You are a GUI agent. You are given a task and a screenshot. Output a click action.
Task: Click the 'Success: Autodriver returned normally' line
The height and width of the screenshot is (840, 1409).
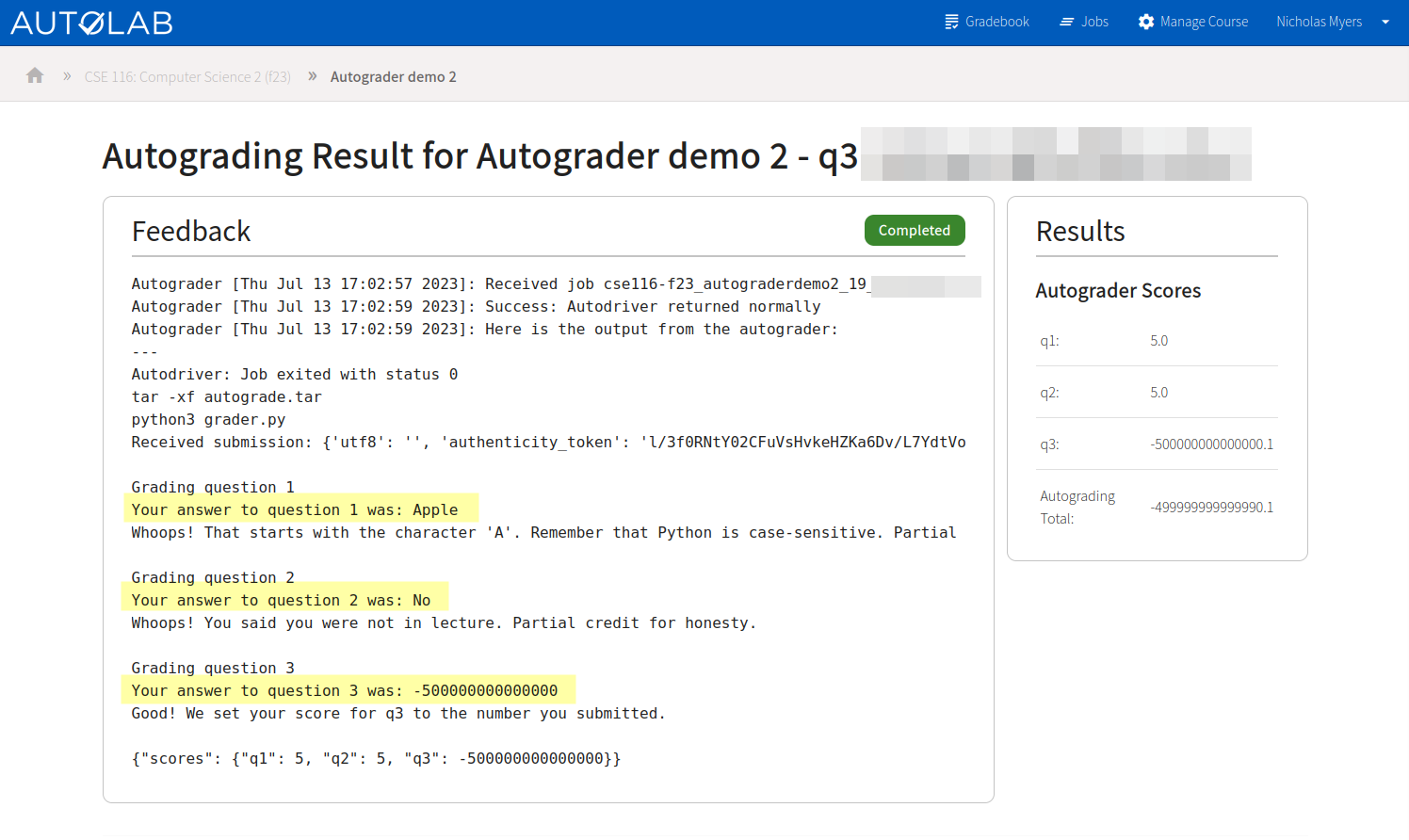click(477, 306)
